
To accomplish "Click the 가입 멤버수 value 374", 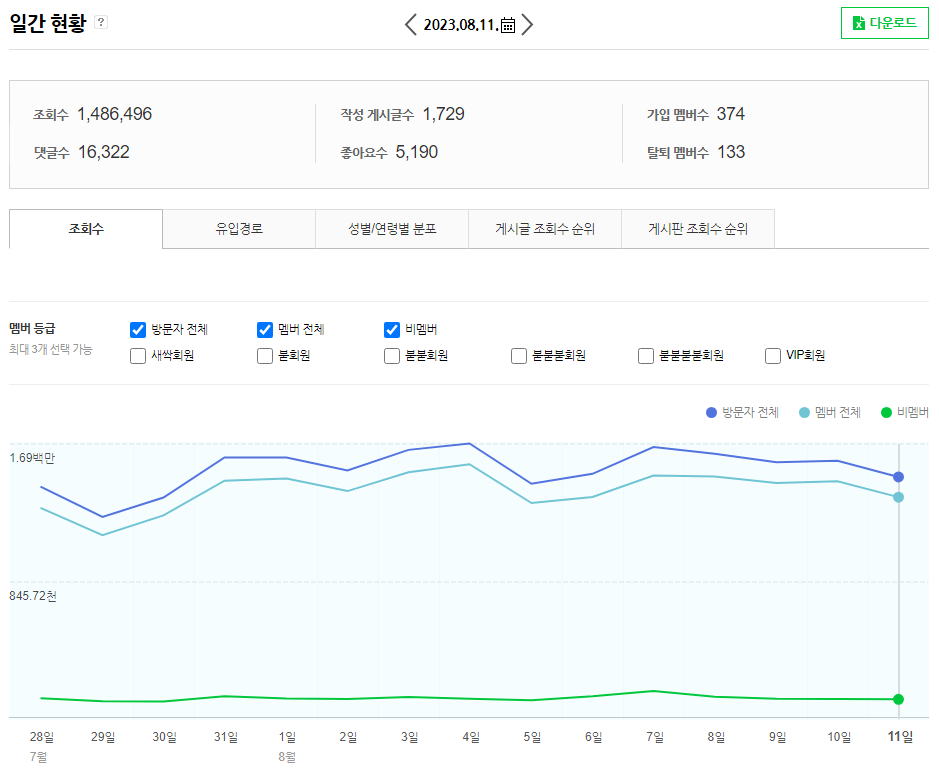I will click(x=731, y=114).
